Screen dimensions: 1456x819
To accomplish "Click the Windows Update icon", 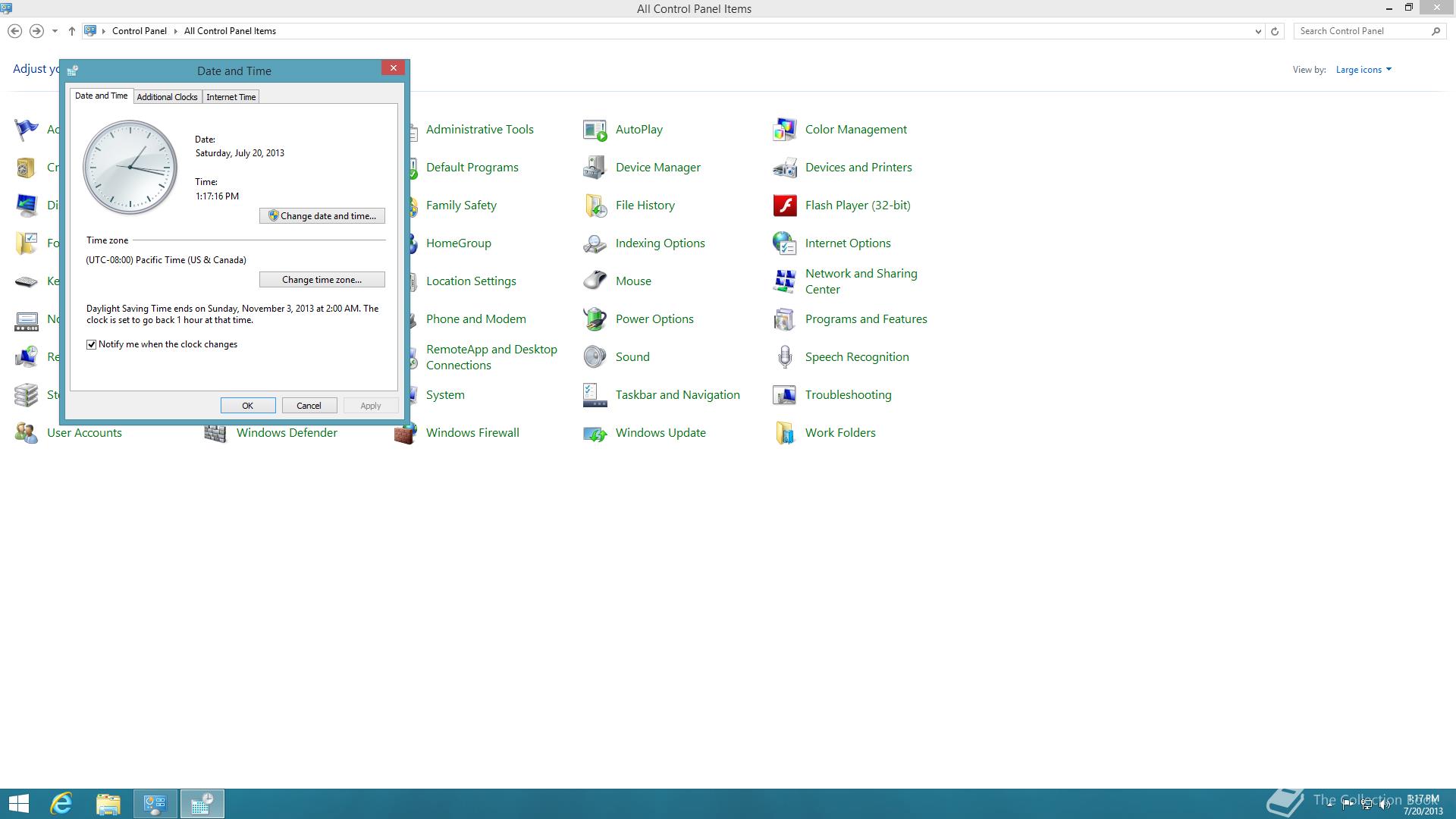I will [595, 433].
